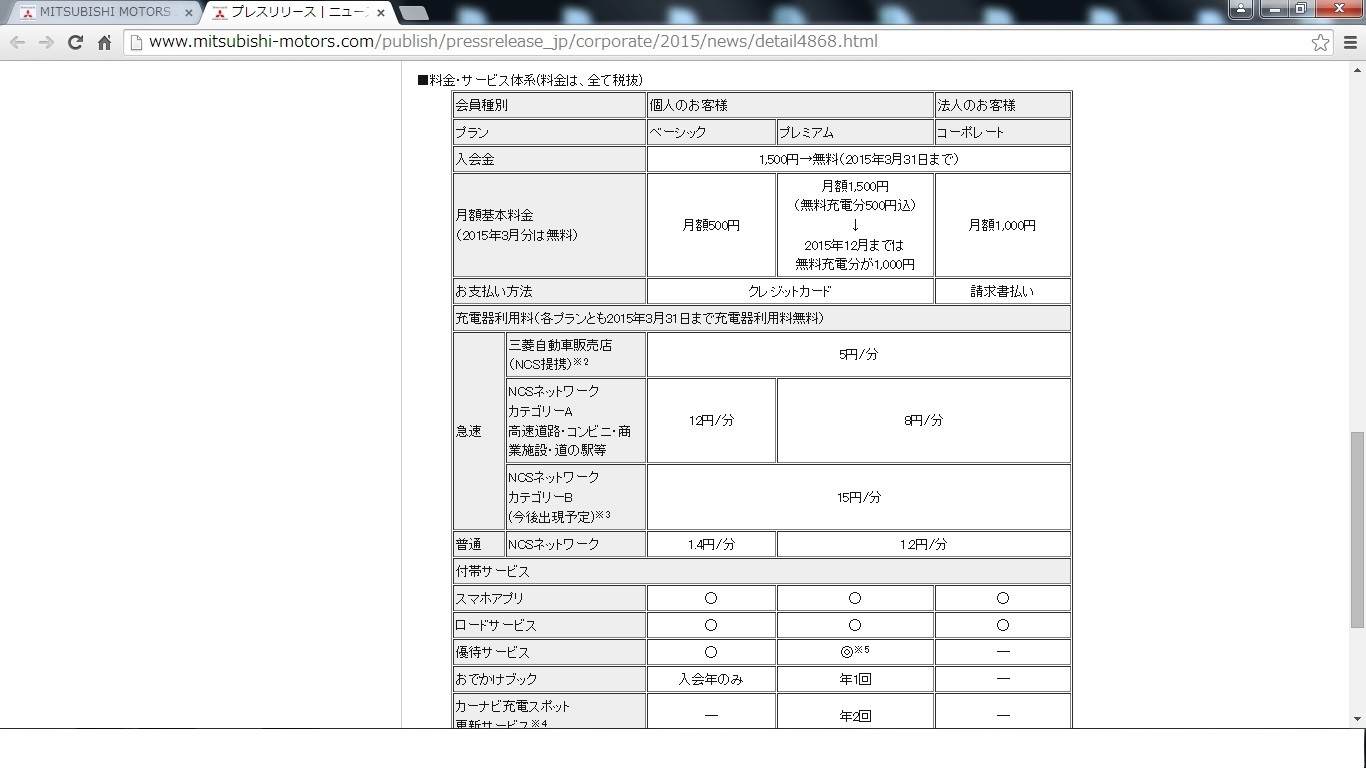
Task: Click the vertical scrollbar thumb
Action: (x=1357, y=530)
